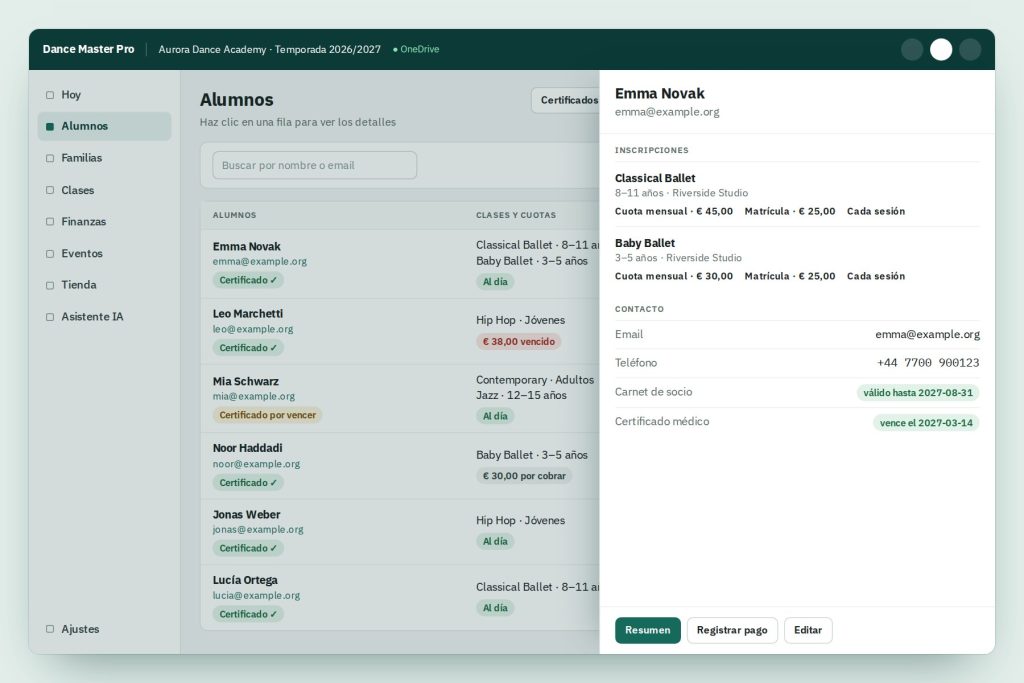Select Alumnos in the sidebar

click(x=104, y=126)
